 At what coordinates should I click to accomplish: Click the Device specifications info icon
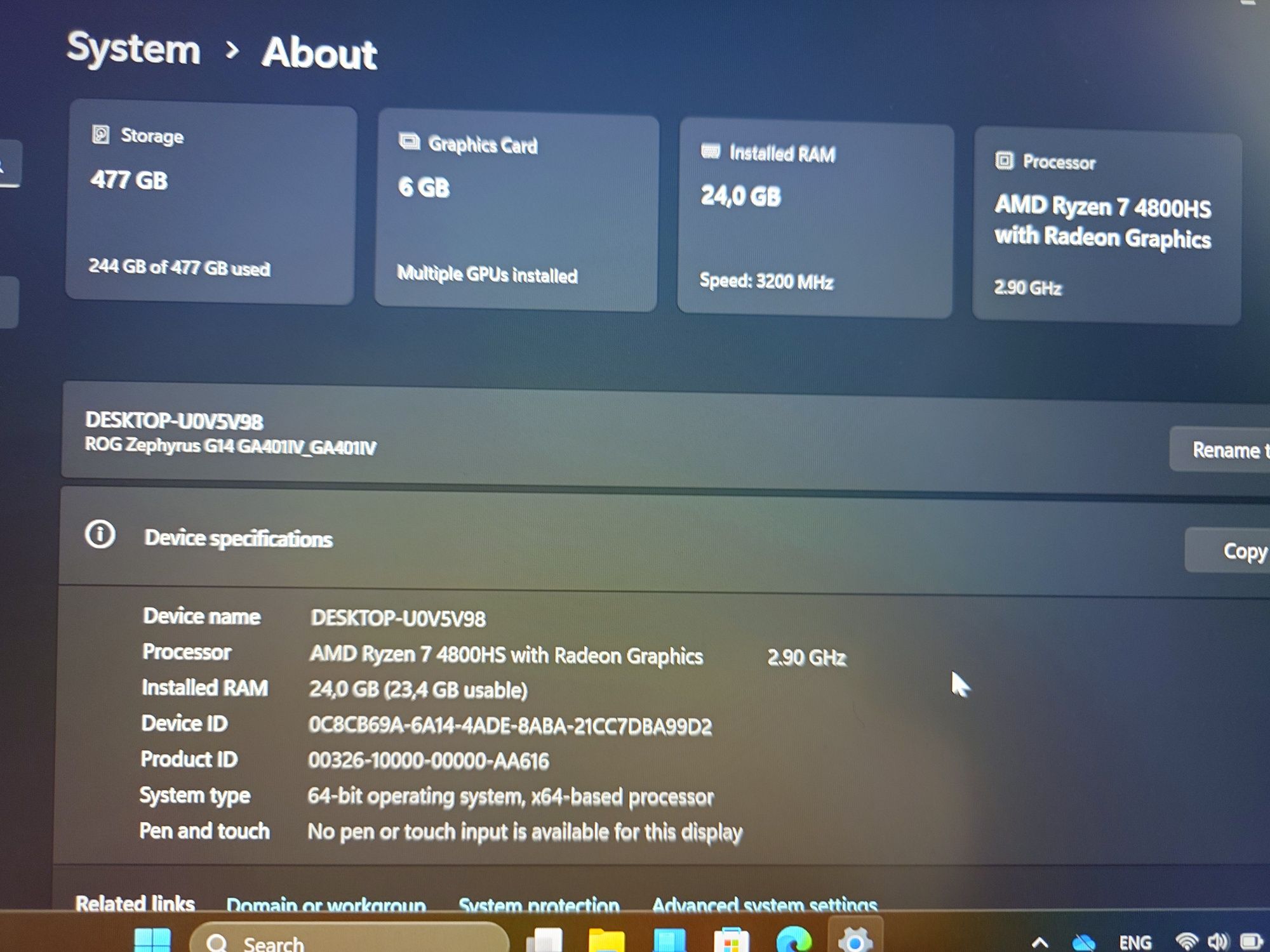tap(100, 534)
